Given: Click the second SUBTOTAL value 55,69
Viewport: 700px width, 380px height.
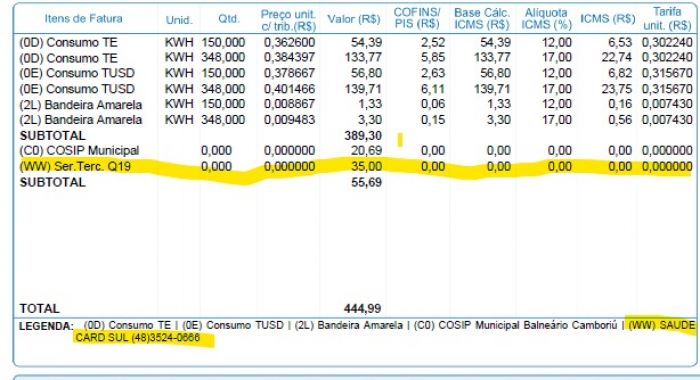Looking at the screenshot, I should pos(367,182).
